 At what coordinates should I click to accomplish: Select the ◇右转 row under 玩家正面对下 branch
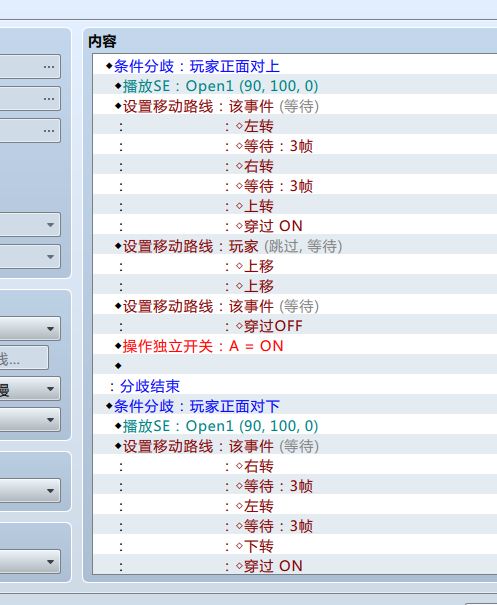click(x=295, y=466)
